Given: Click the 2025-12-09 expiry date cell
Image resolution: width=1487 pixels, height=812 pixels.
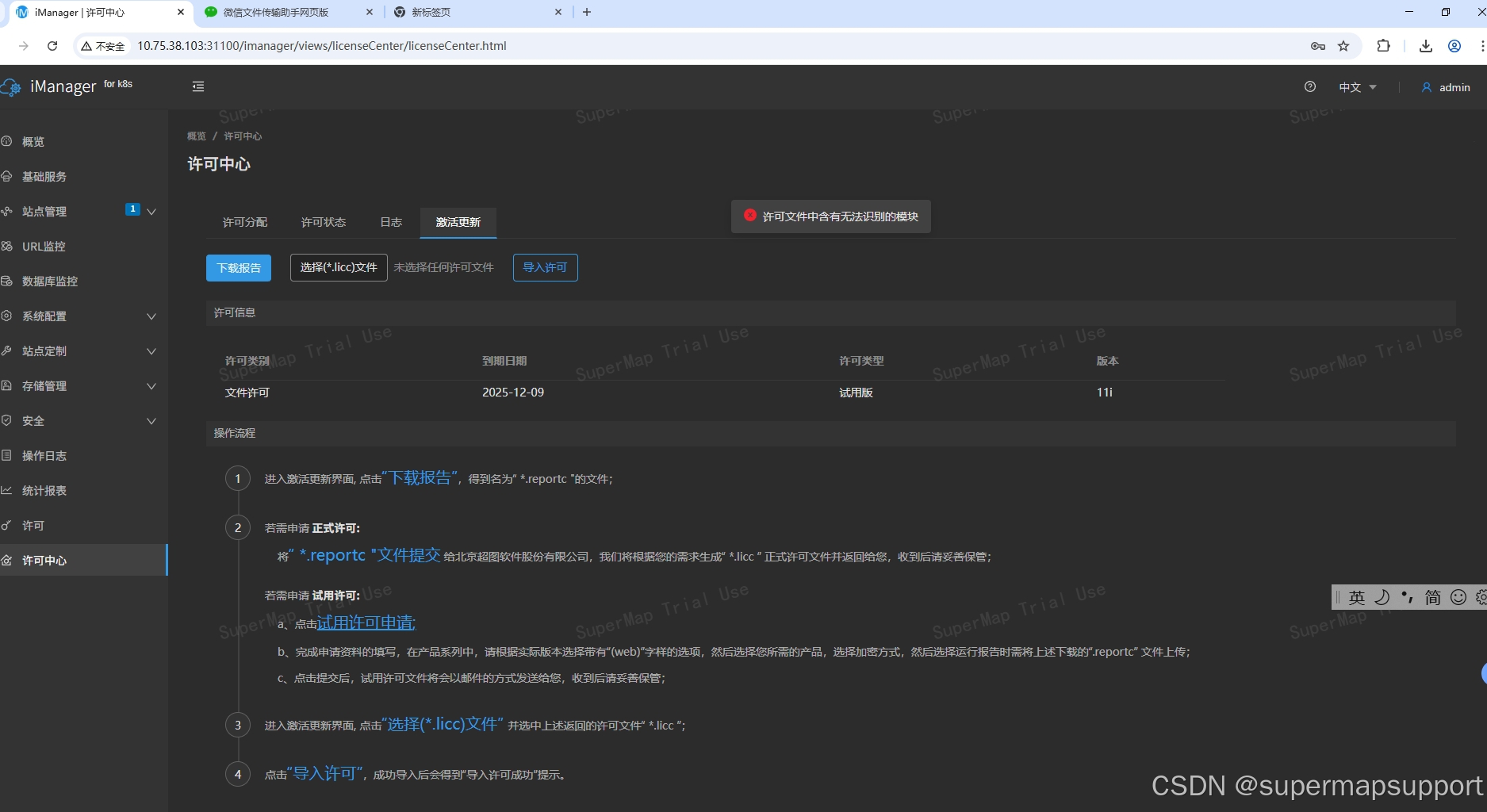Looking at the screenshot, I should click(x=513, y=393).
